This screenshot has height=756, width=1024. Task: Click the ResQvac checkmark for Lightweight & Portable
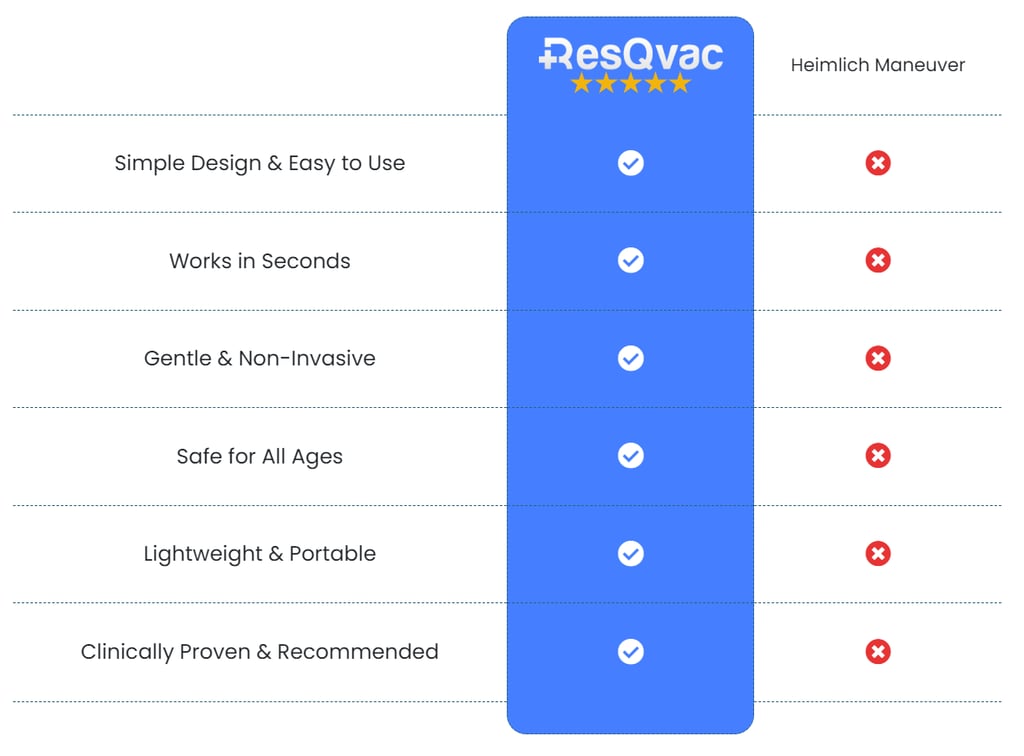point(630,554)
